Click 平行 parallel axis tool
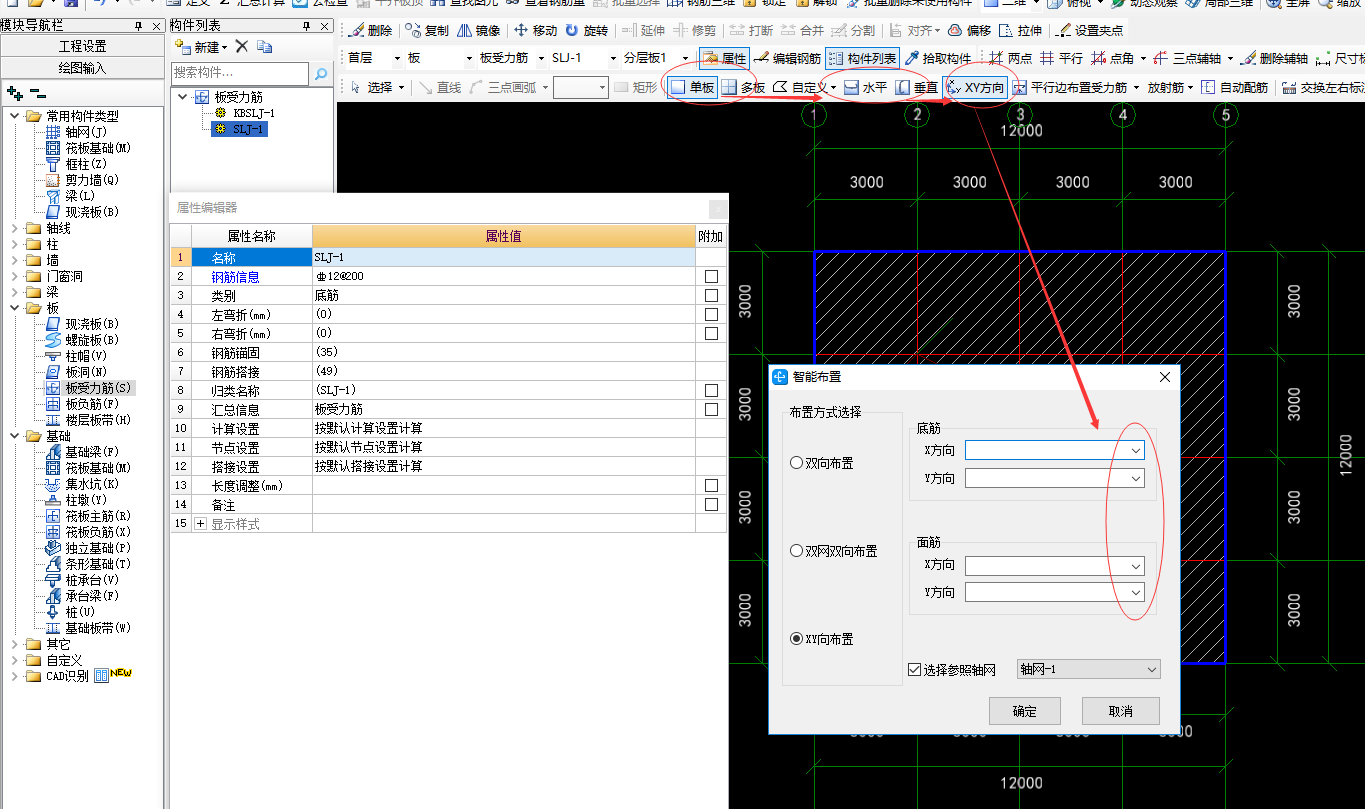The image size is (1365, 809). coord(1061,59)
